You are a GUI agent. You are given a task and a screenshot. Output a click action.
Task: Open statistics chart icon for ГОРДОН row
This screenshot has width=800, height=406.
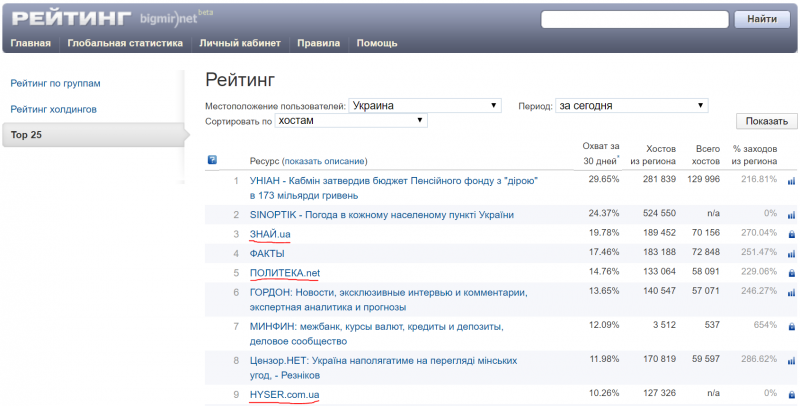tap(791, 292)
